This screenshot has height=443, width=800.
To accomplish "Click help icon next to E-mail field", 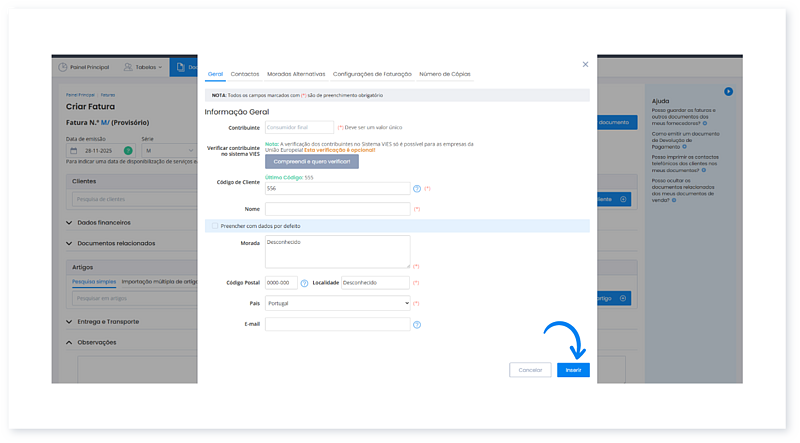I will tap(417, 324).
